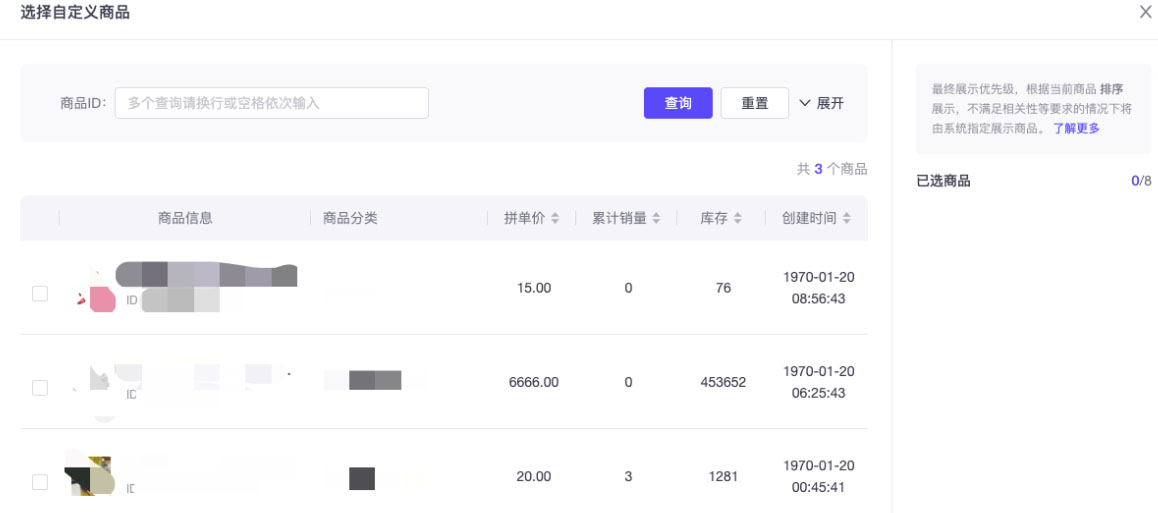Click the 商品信息 column header
The width and height of the screenshot is (1158, 513).
click(x=185, y=218)
